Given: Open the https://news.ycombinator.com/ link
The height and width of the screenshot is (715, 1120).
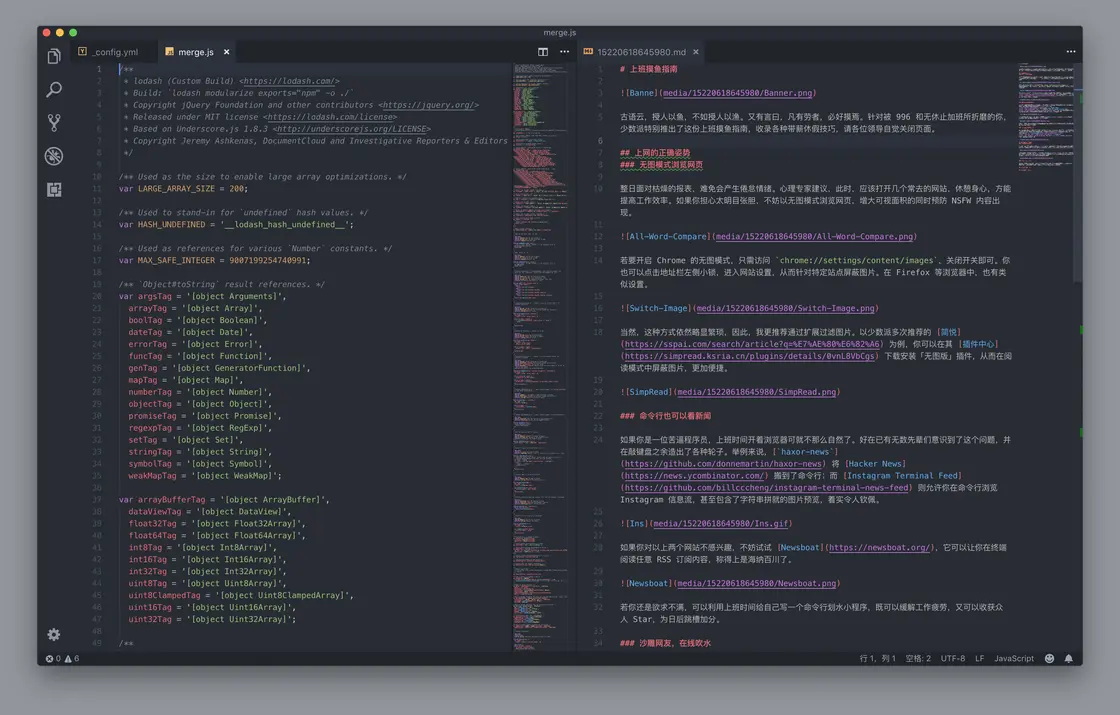Looking at the screenshot, I should [694, 476].
